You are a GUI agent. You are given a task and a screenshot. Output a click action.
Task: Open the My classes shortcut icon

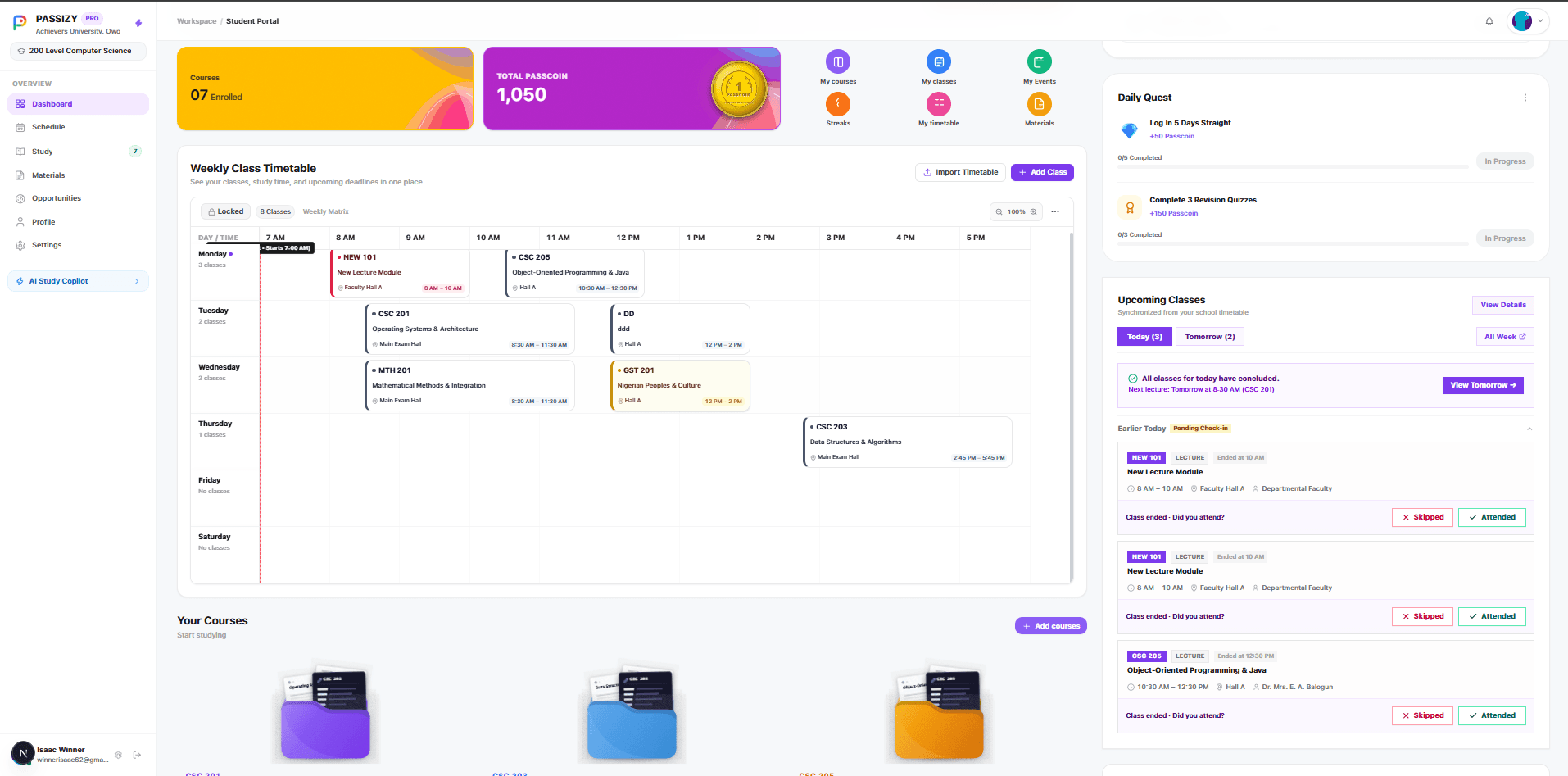(x=939, y=61)
